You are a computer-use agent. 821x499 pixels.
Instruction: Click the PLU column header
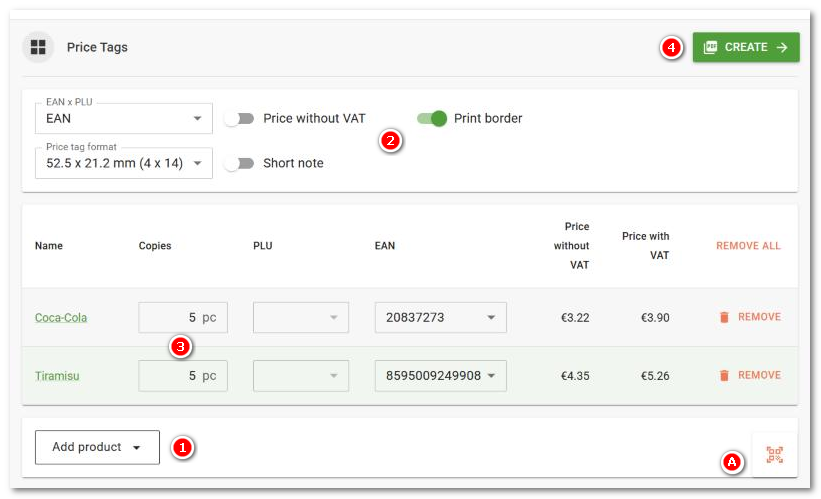click(x=263, y=246)
